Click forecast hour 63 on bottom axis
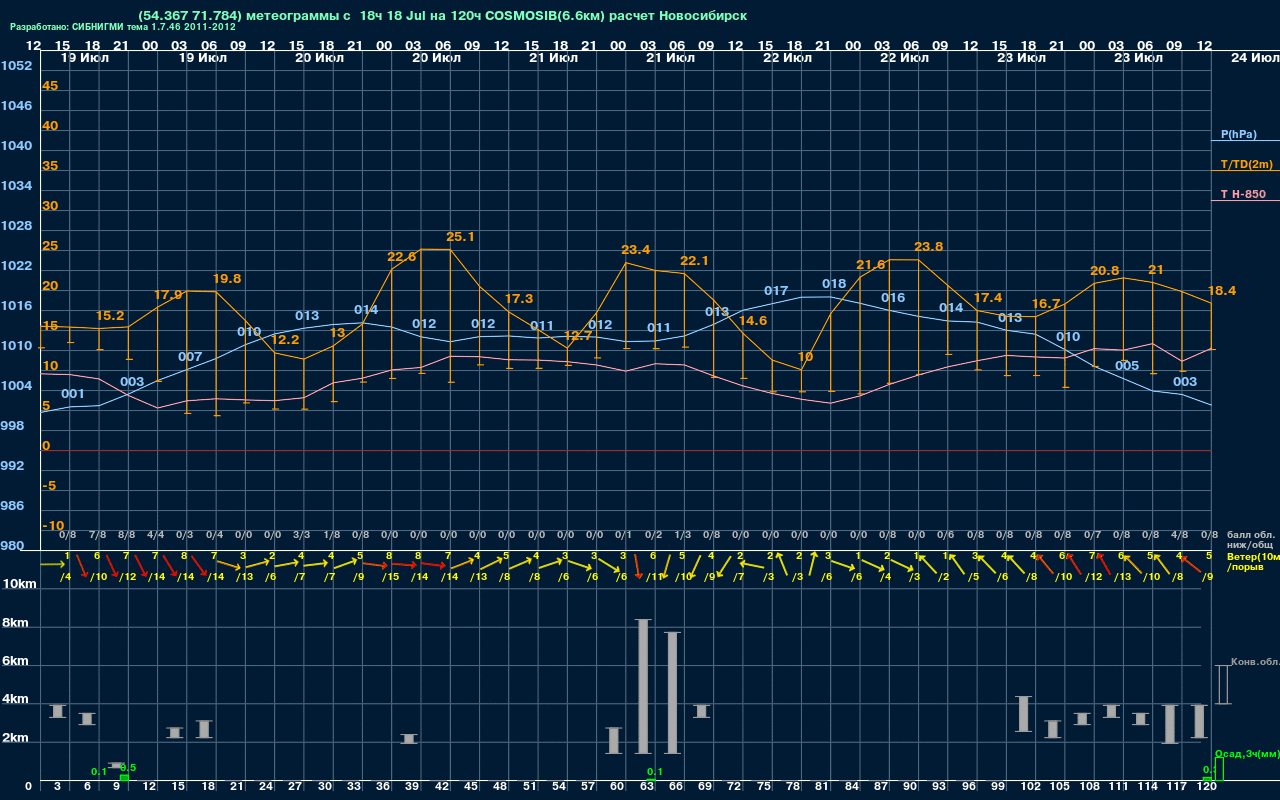Screen dimensions: 1280x800 pyautogui.click(x=646, y=787)
